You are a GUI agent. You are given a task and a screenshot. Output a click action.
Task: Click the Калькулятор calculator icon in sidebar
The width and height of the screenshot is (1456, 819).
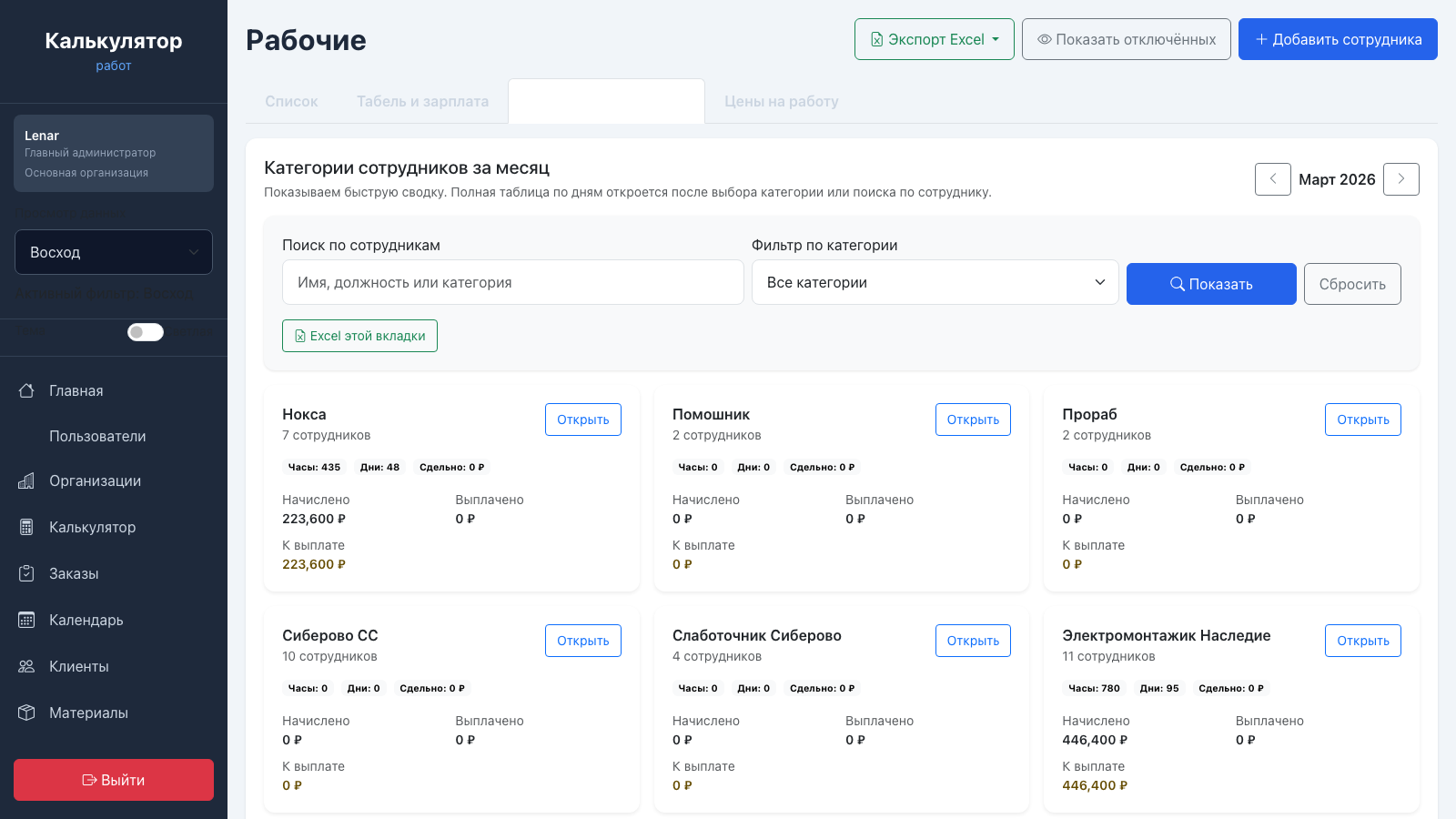(x=26, y=527)
